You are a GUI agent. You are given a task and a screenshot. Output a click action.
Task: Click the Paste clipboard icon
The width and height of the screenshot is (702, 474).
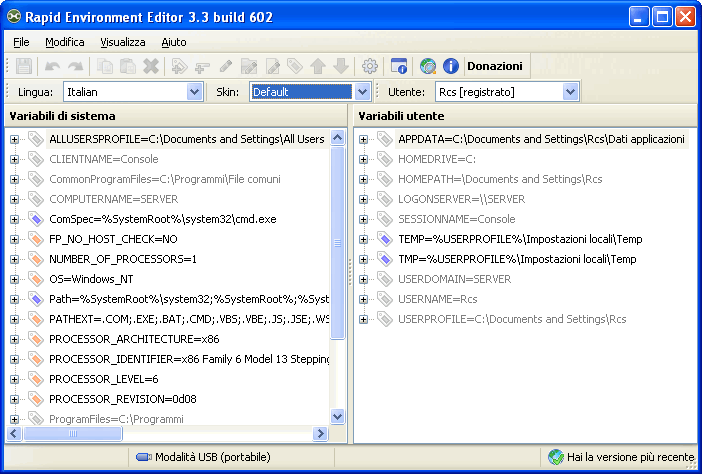pos(128,66)
